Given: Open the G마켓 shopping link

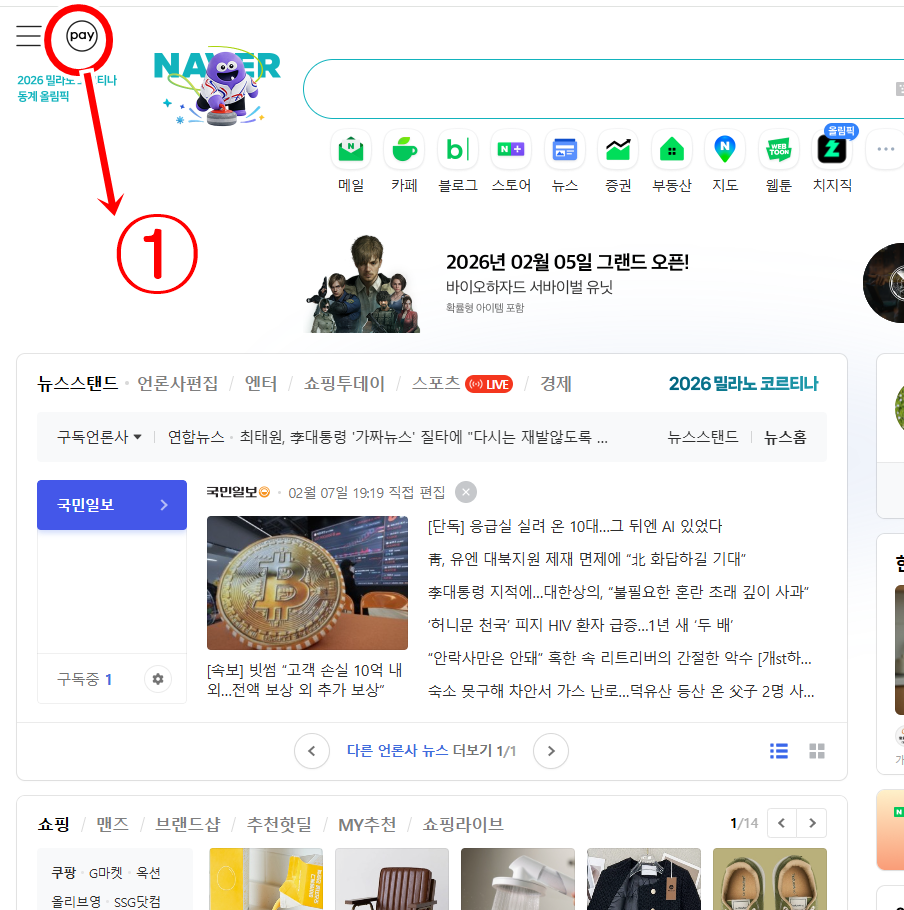Looking at the screenshot, I should click(x=106, y=873).
